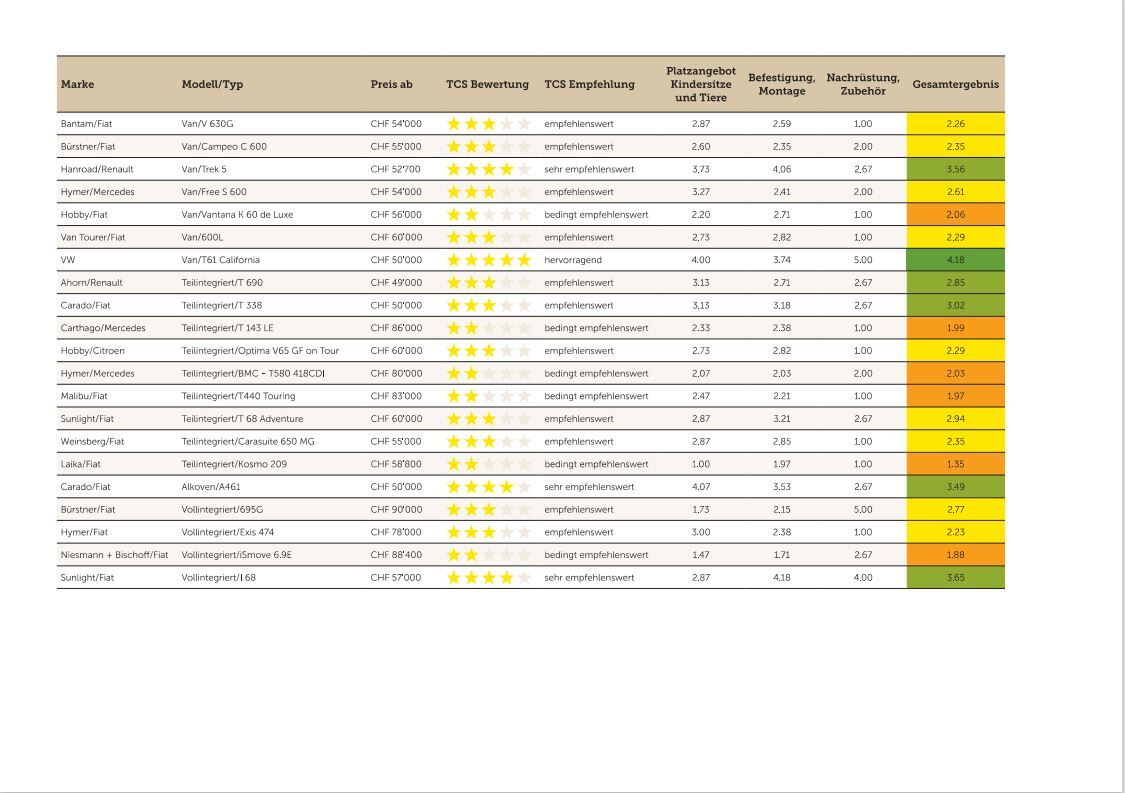This screenshot has width=1125, height=793.
Task: Select the overall score "3.65"
Action: [956, 578]
